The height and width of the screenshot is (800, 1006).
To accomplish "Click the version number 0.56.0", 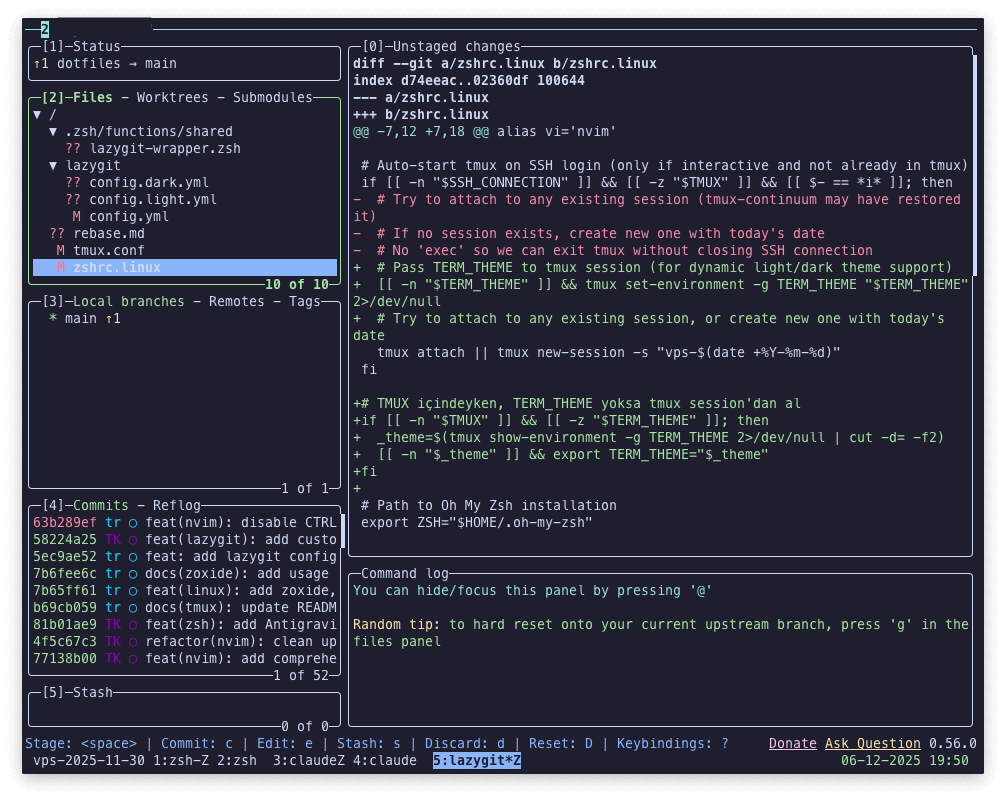I will coord(953,744).
